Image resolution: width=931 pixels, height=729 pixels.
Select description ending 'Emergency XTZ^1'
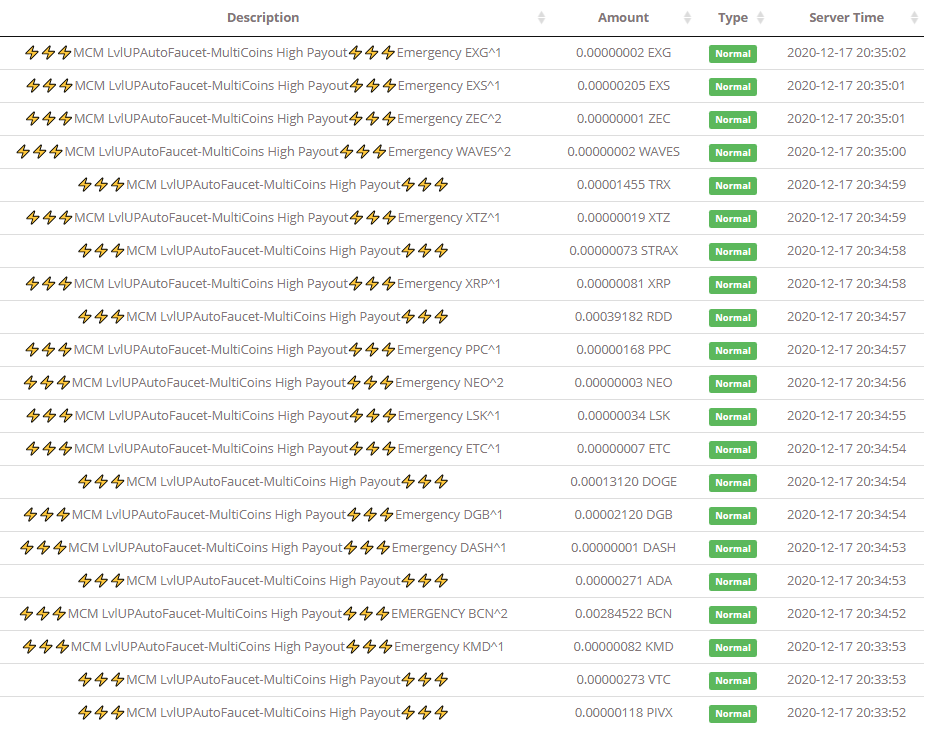tap(263, 218)
